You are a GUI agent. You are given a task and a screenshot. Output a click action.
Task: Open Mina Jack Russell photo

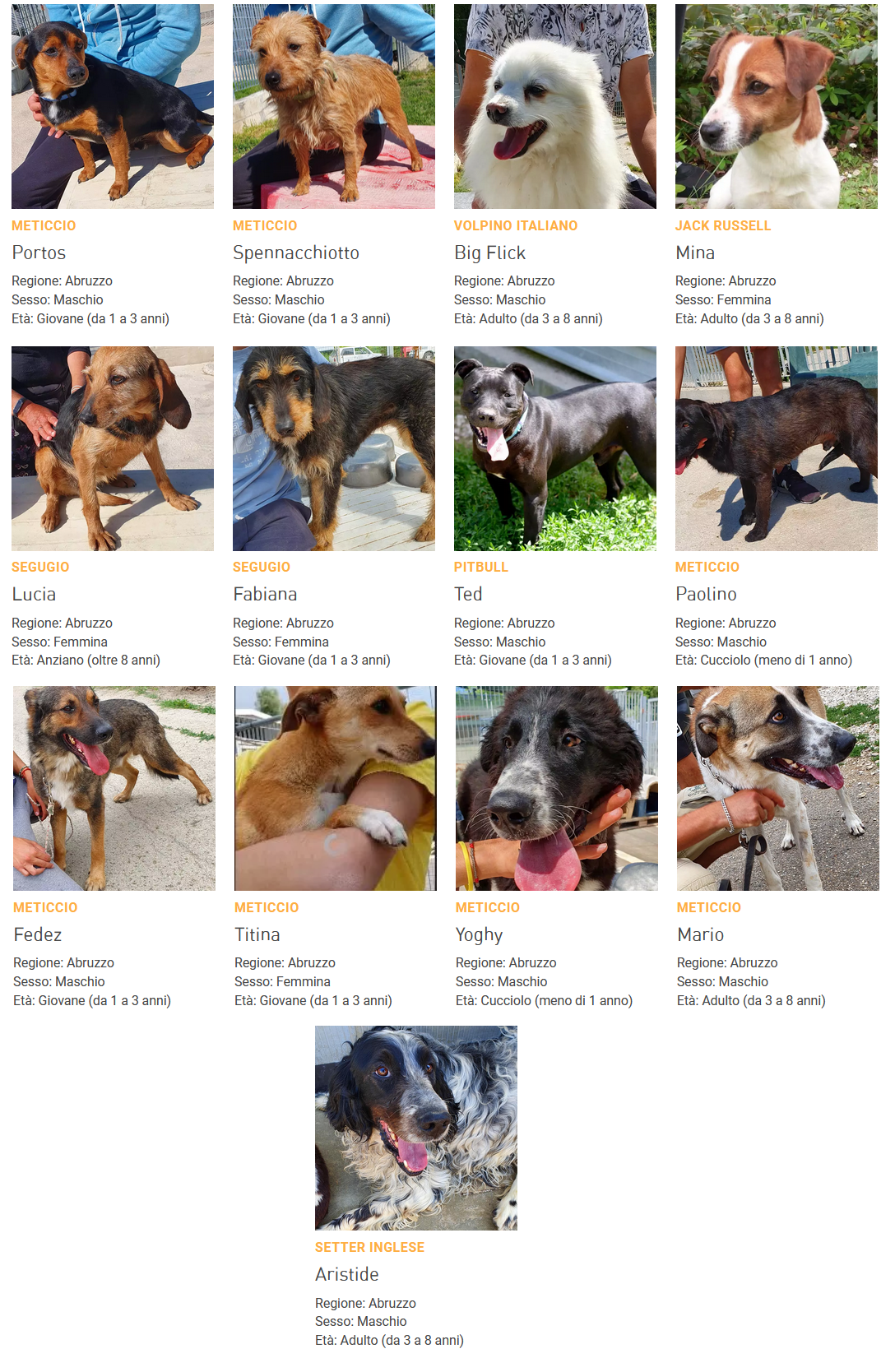click(x=777, y=106)
